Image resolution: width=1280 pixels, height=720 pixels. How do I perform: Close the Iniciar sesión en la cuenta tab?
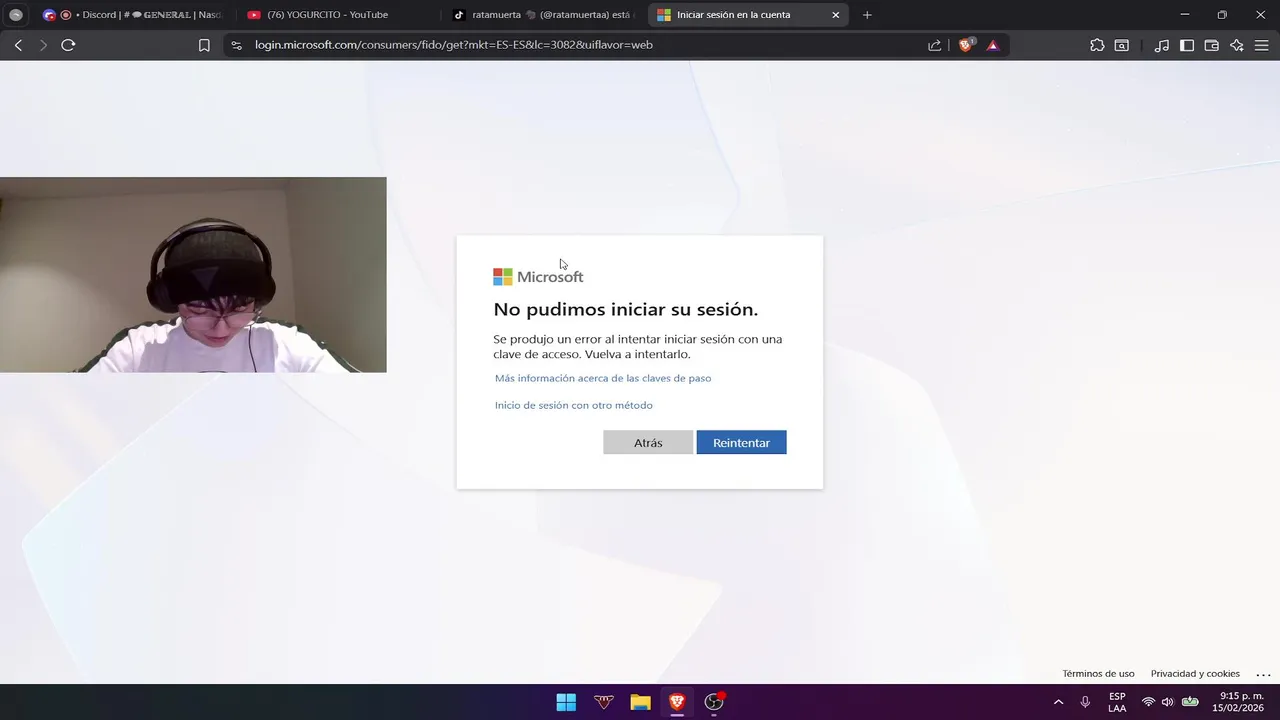coord(835,15)
